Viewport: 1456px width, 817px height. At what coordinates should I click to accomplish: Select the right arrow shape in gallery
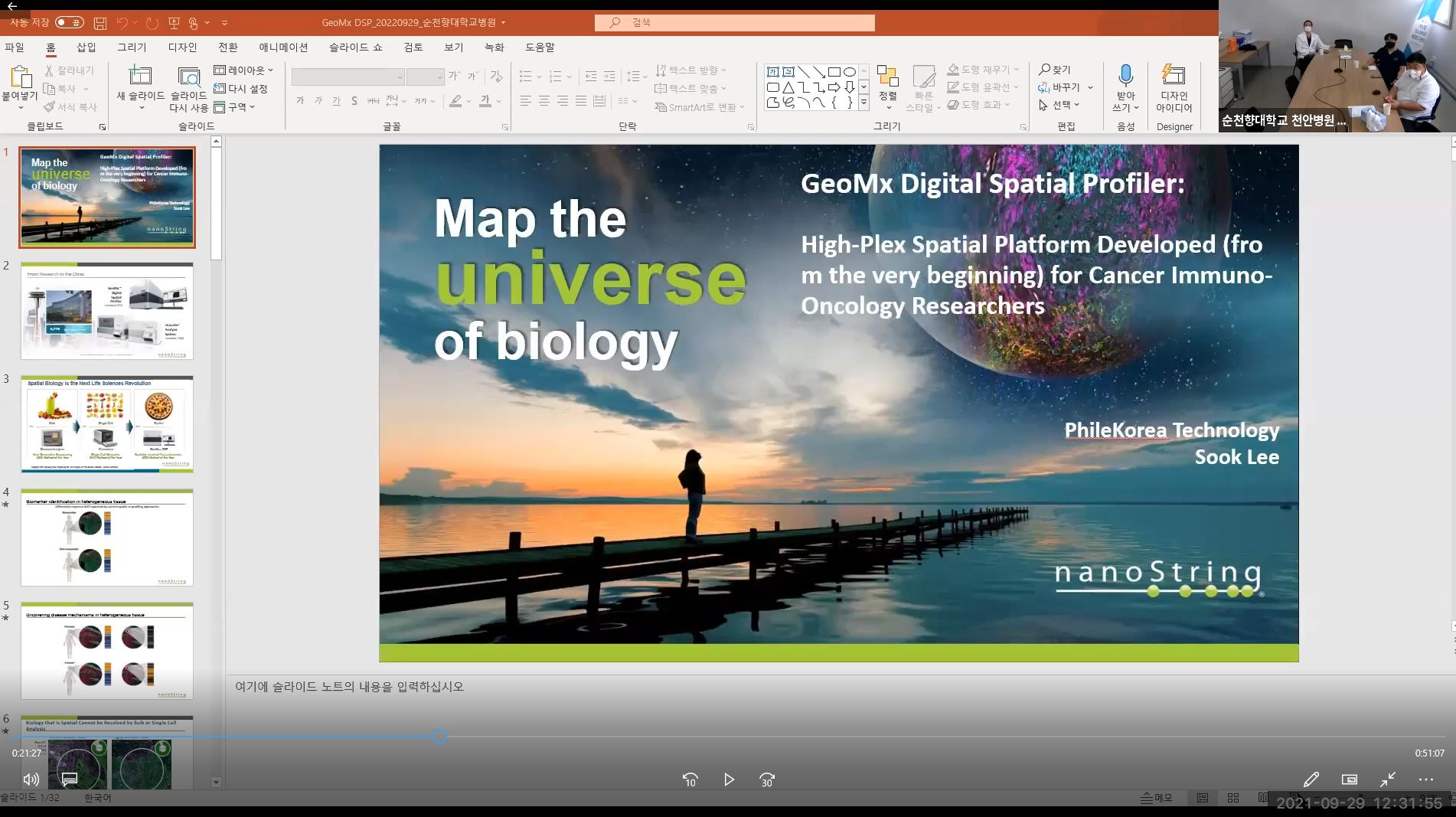tap(834, 87)
